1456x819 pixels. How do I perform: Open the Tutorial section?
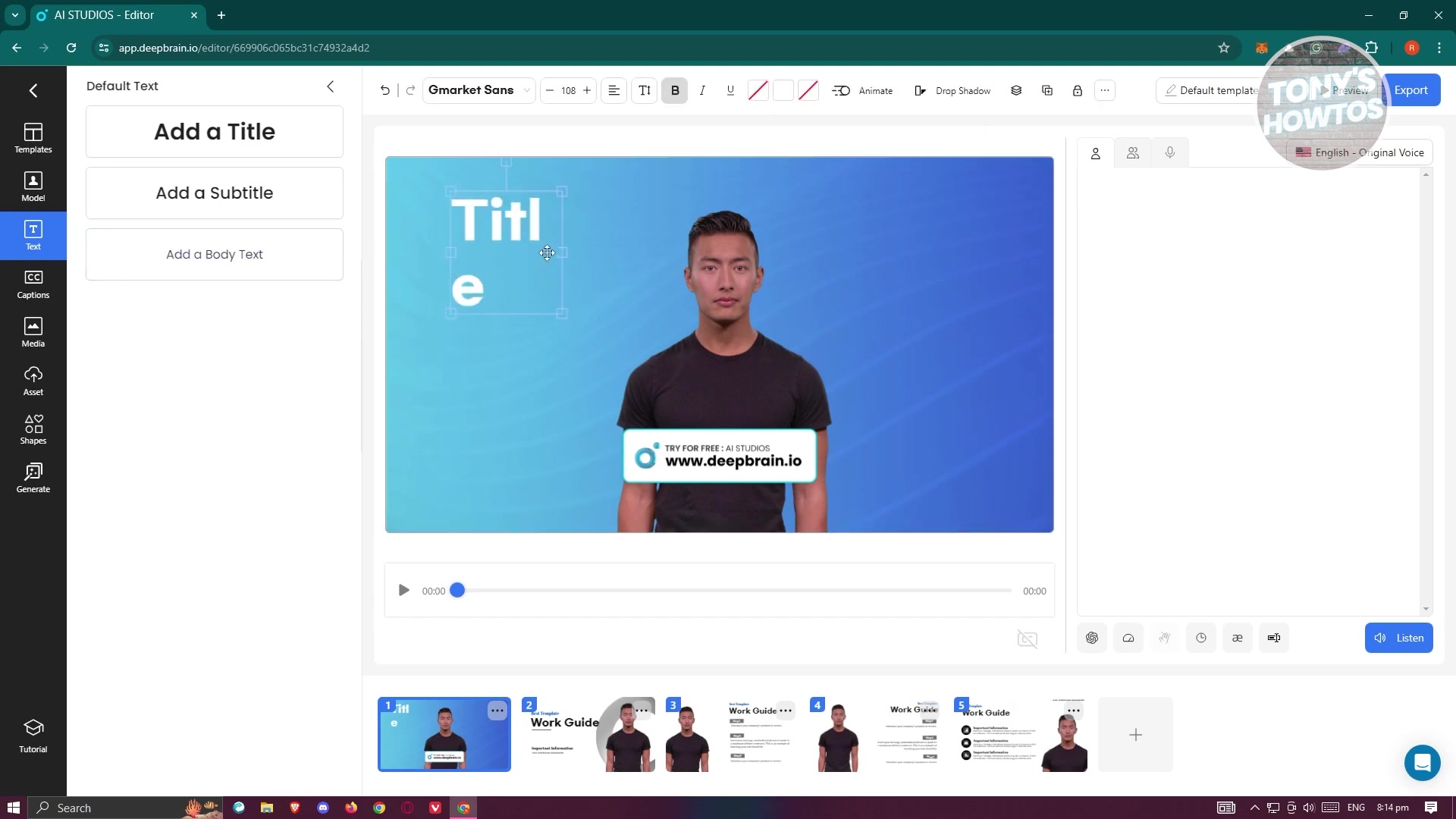click(x=33, y=736)
